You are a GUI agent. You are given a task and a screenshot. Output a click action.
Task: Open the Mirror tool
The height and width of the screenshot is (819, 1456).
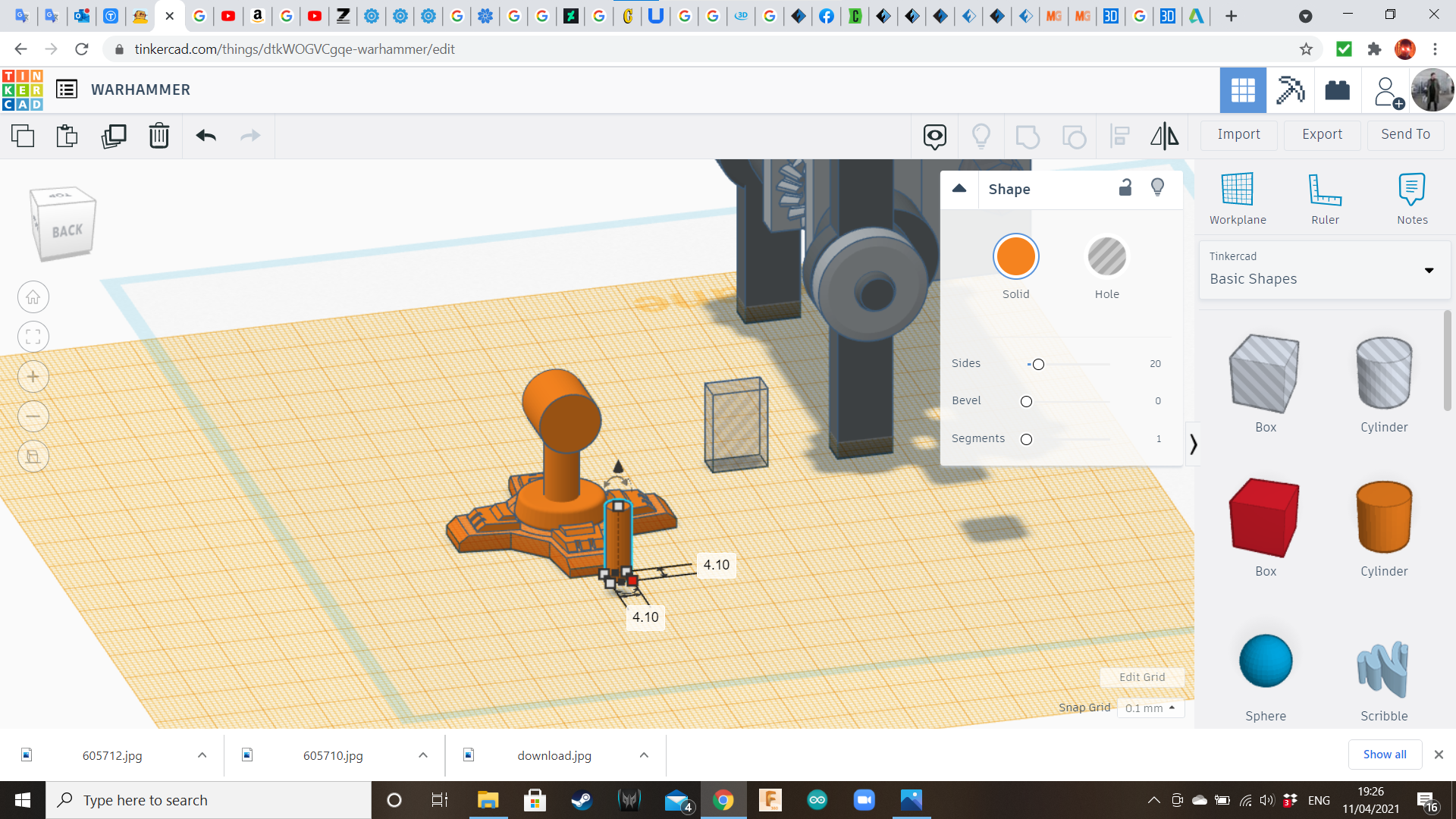coord(1164,136)
